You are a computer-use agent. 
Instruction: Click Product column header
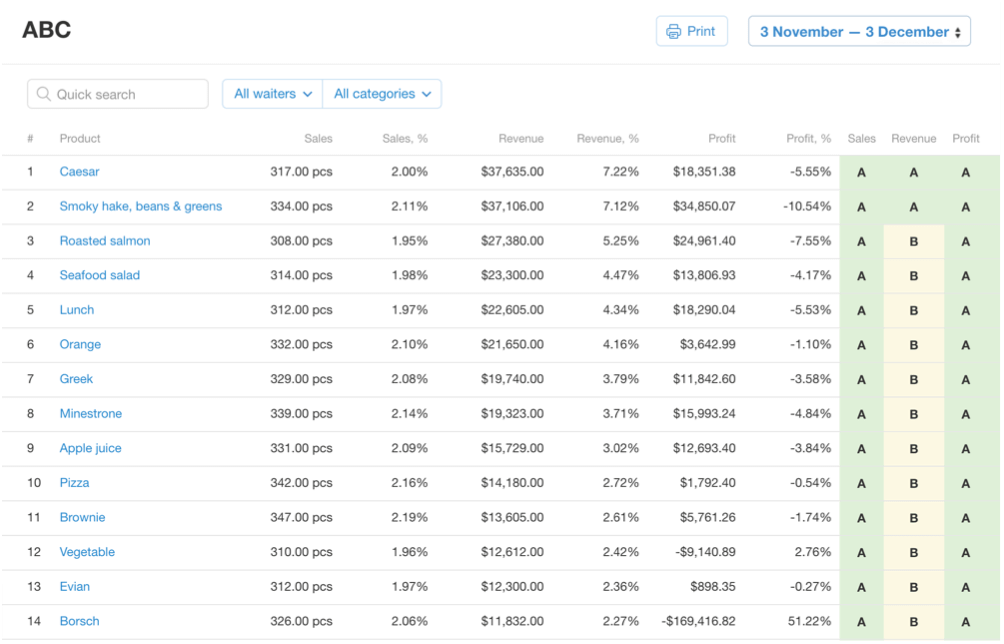click(80, 139)
